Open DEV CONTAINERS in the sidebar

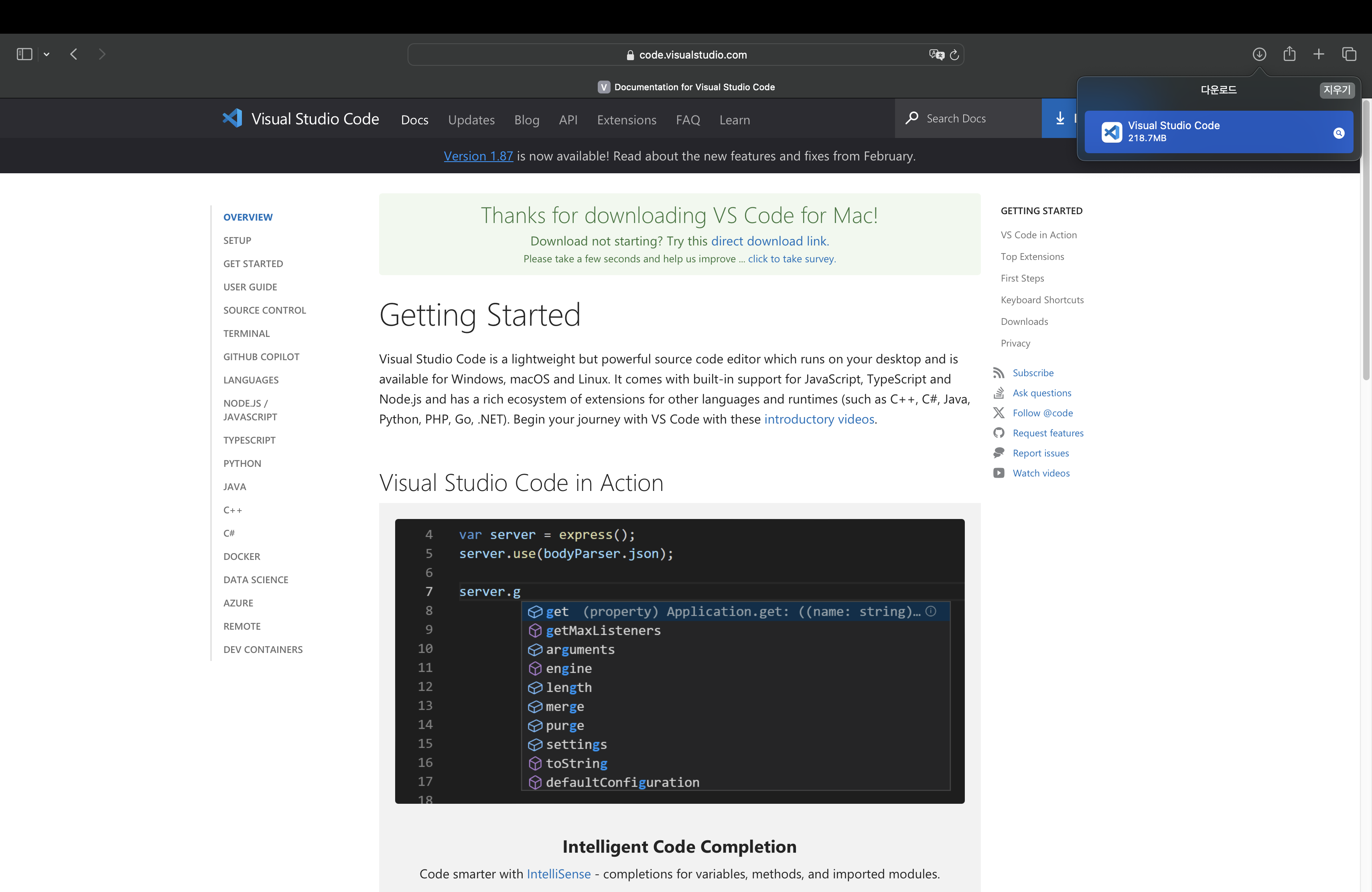click(263, 649)
